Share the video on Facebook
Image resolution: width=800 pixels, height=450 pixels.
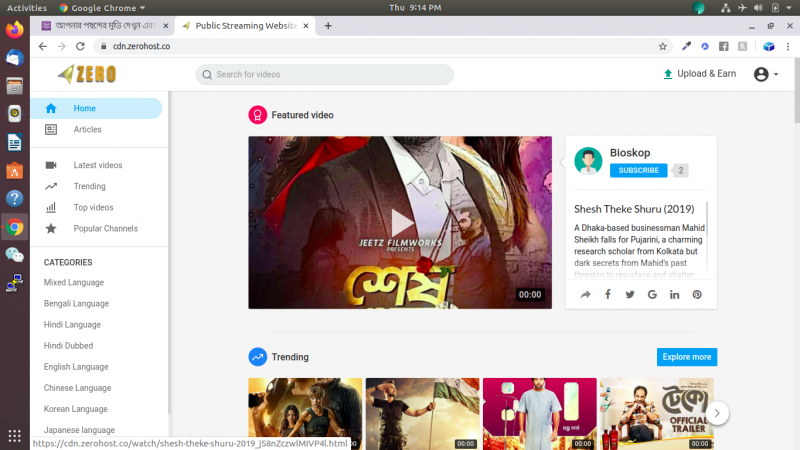click(x=608, y=294)
